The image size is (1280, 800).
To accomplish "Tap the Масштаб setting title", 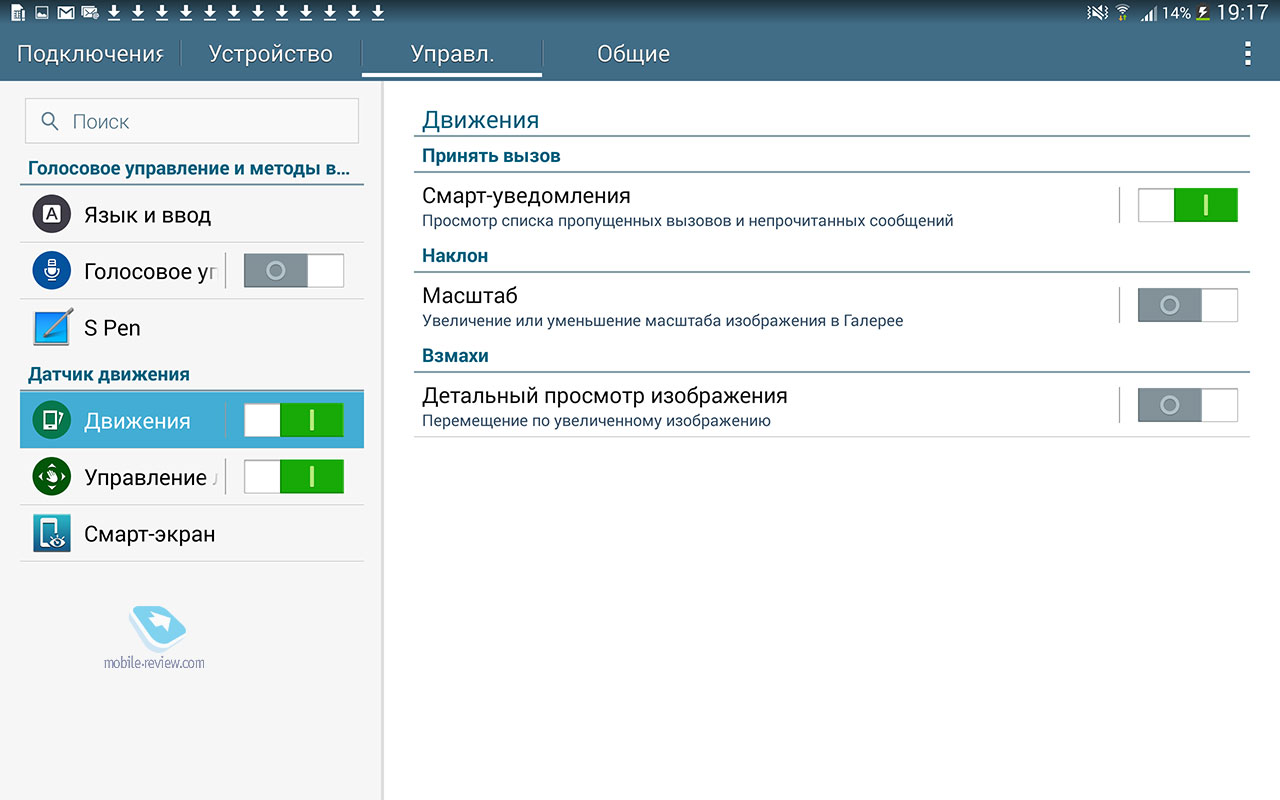I will click(x=470, y=296).
